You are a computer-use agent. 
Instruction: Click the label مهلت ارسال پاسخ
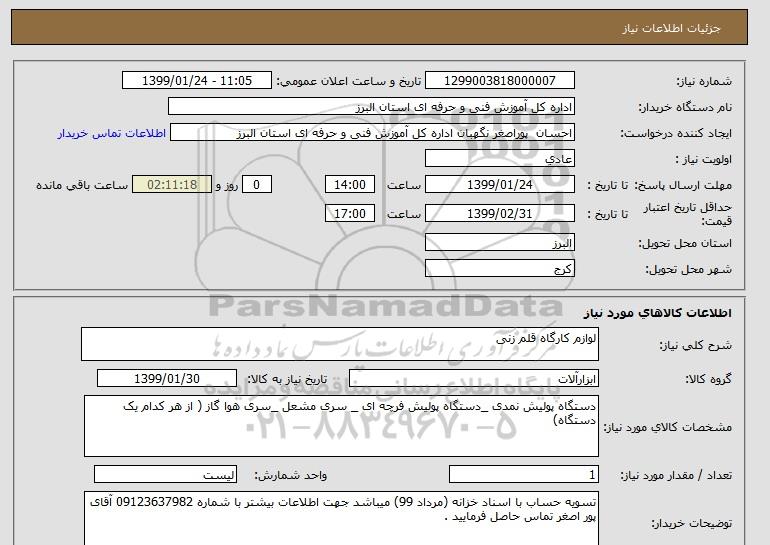coord(683,185)
